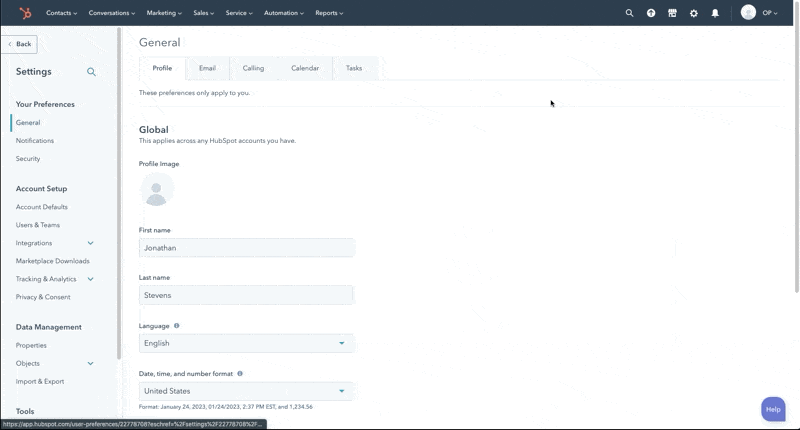Open Marketplace Downloads settings

tap(53, 261)
